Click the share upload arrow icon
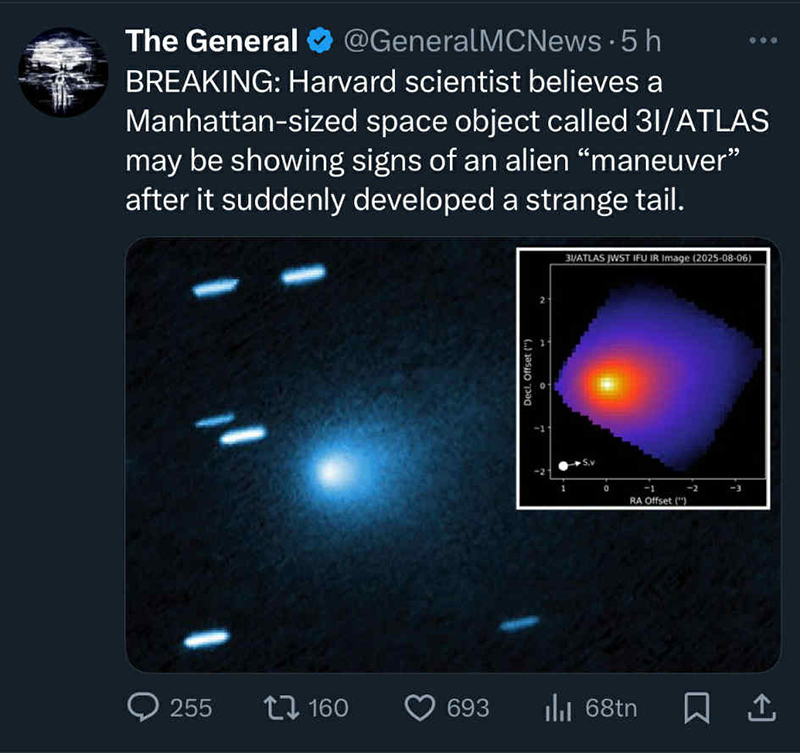 coord(762,708)
